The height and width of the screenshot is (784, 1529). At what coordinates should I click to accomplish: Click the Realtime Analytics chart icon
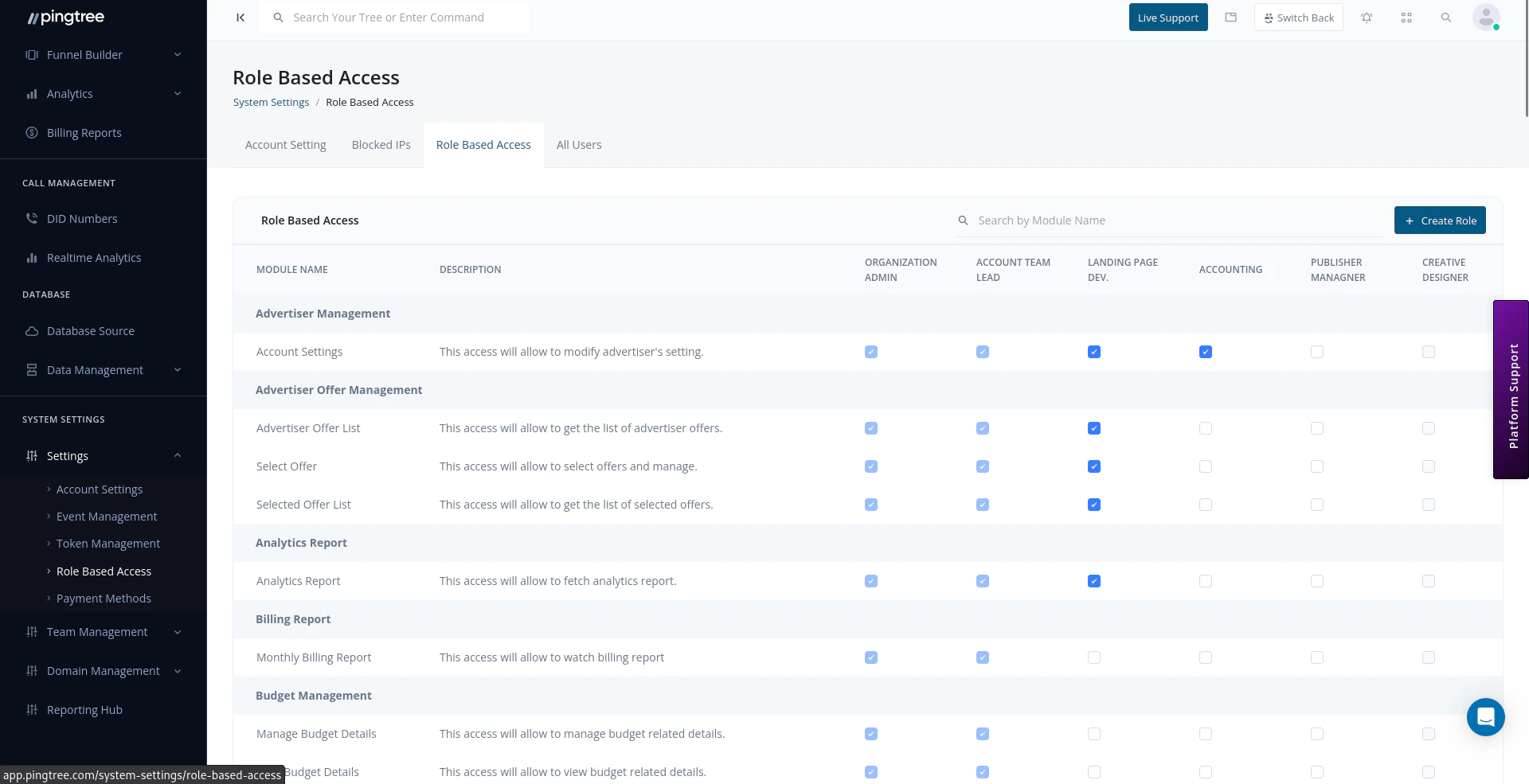coord(32,257)
